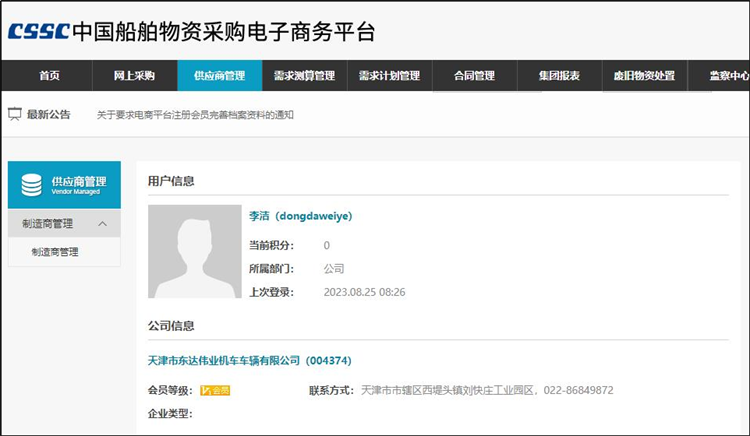
Task: Go to the 需求计划管理 tab
Action: click(x=390, y=76)
